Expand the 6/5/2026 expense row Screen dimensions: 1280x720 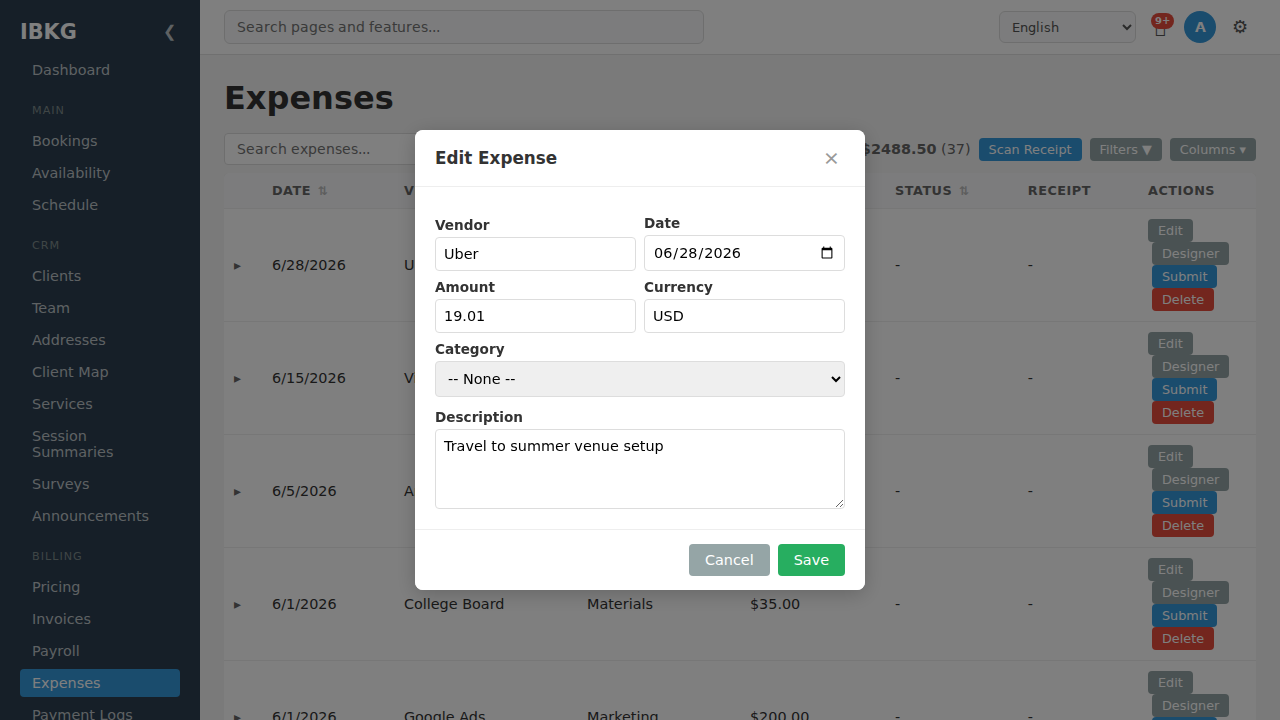[x=238, y=492]
